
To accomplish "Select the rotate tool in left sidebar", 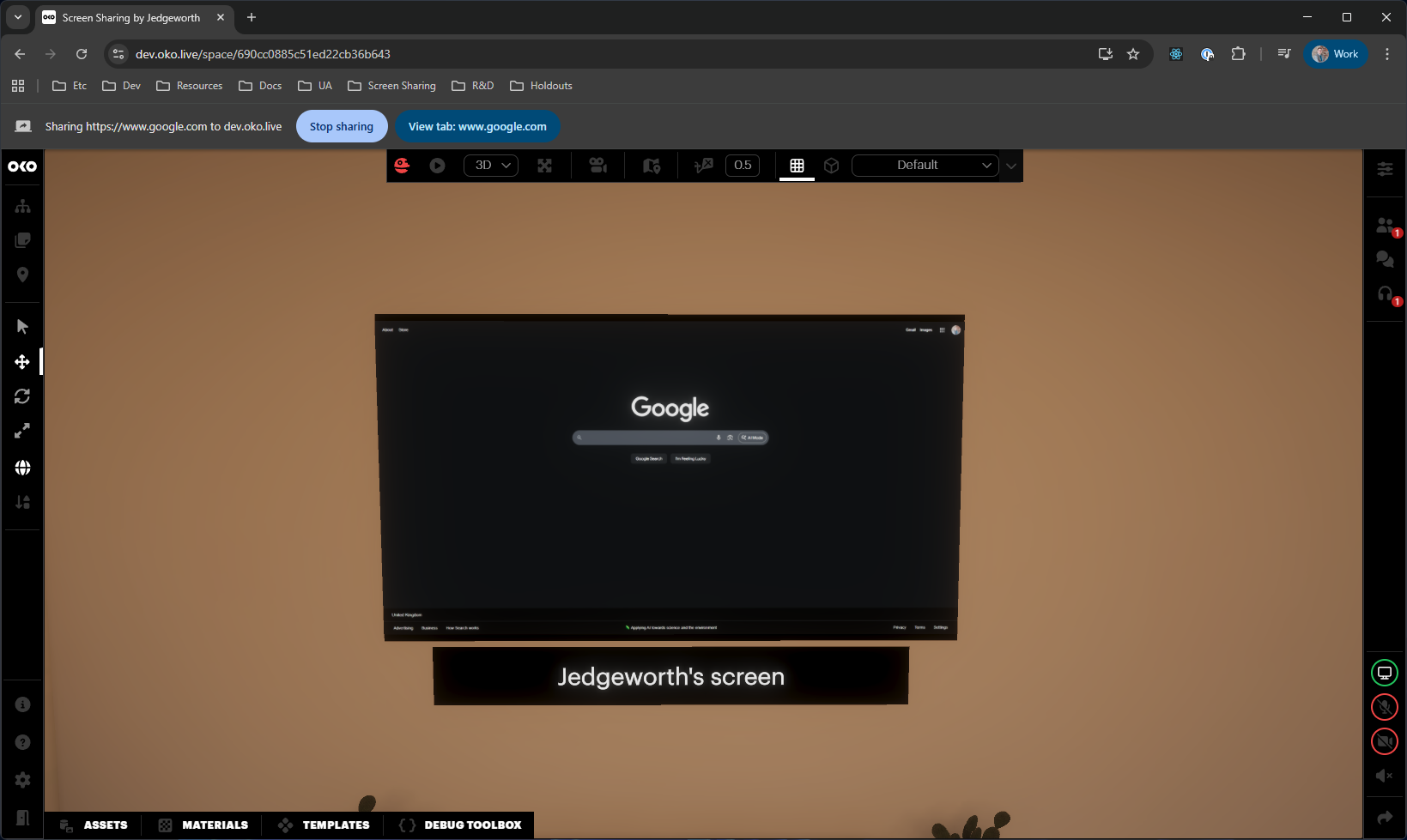I will pos(22,396).
